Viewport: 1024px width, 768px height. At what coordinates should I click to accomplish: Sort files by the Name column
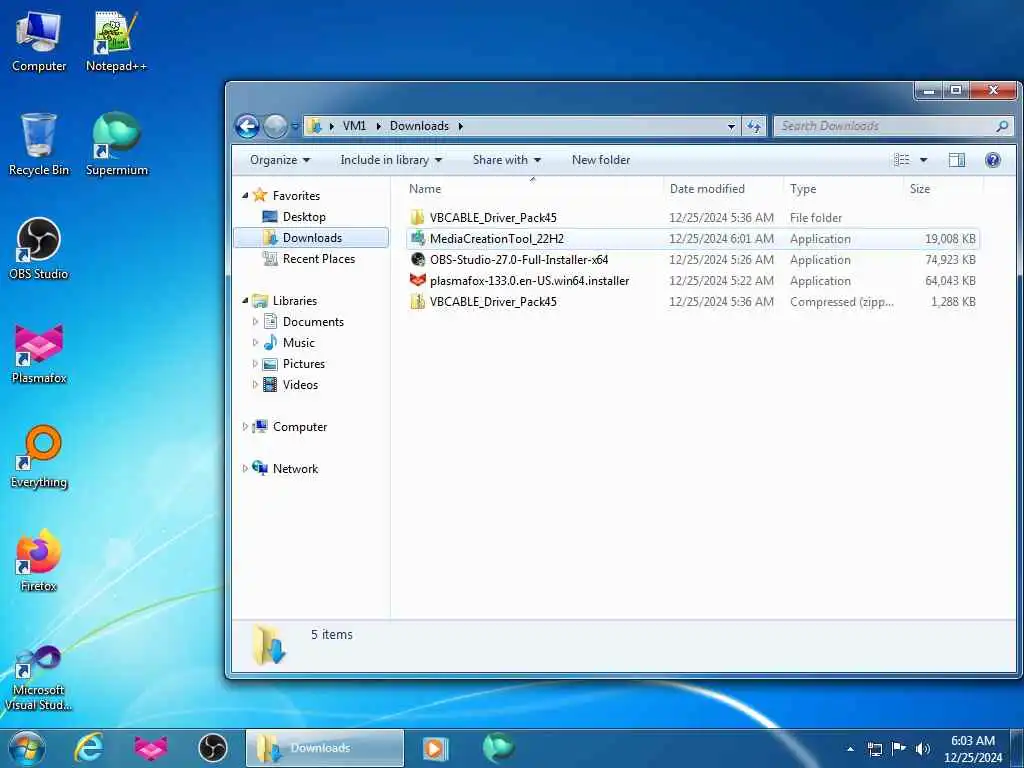(x=532, y=189)
